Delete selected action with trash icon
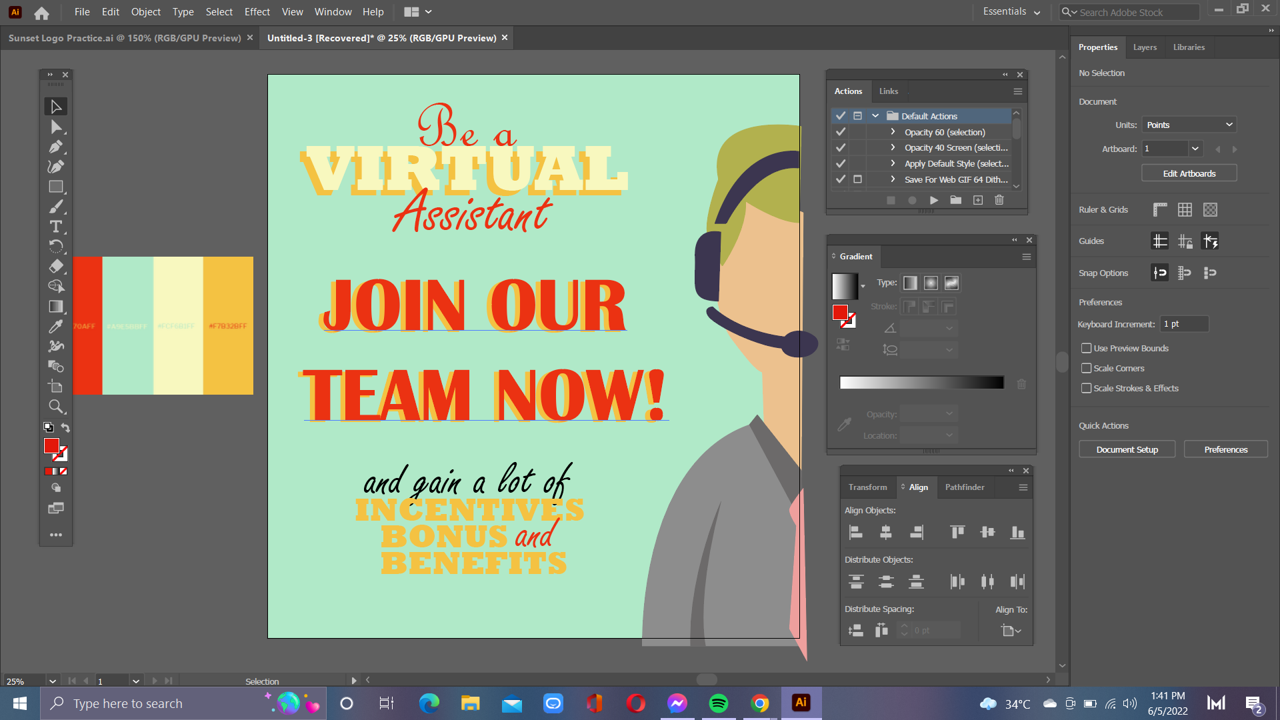 point(999,200)
